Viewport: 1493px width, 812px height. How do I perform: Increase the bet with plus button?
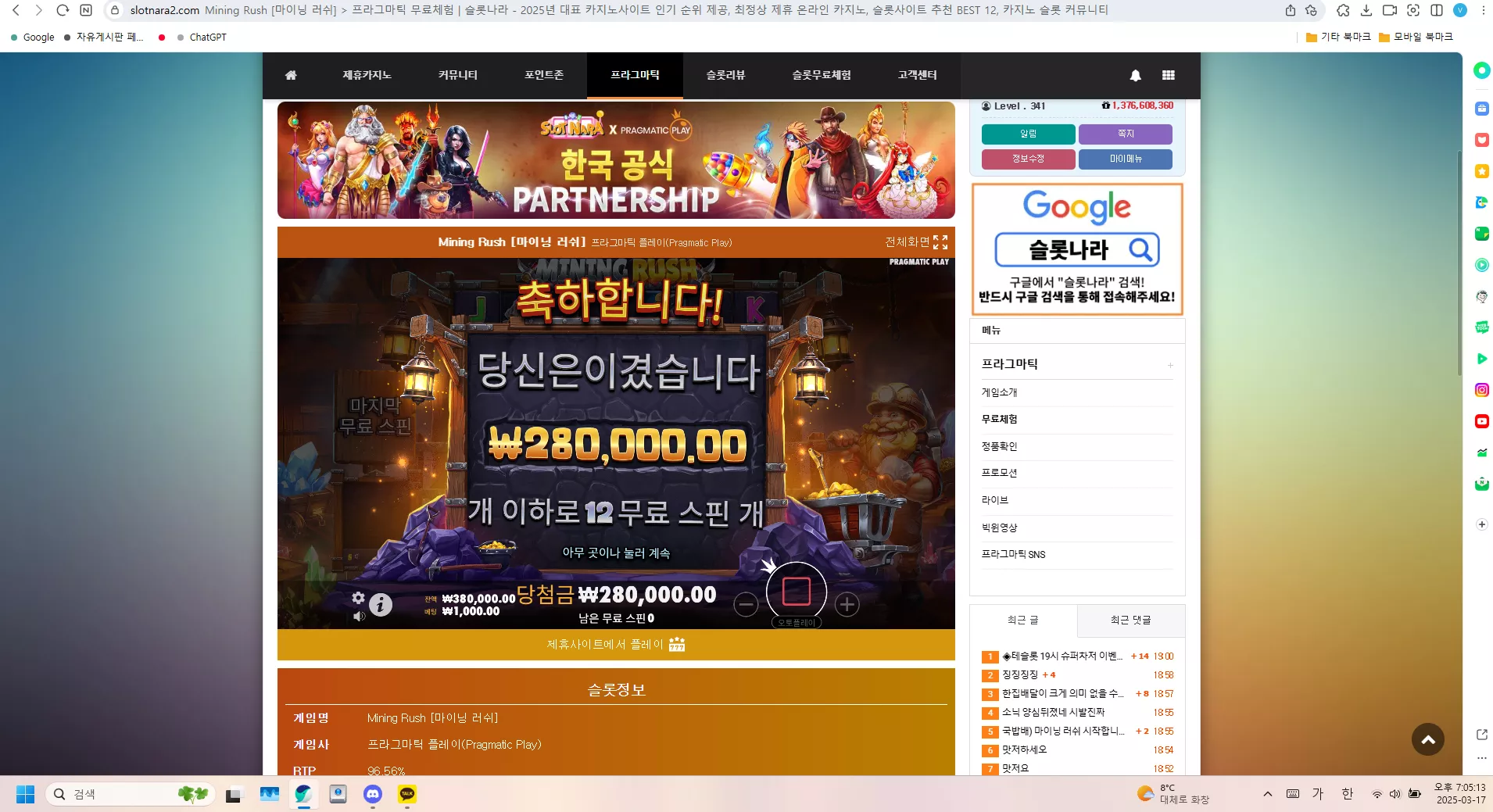847,604
